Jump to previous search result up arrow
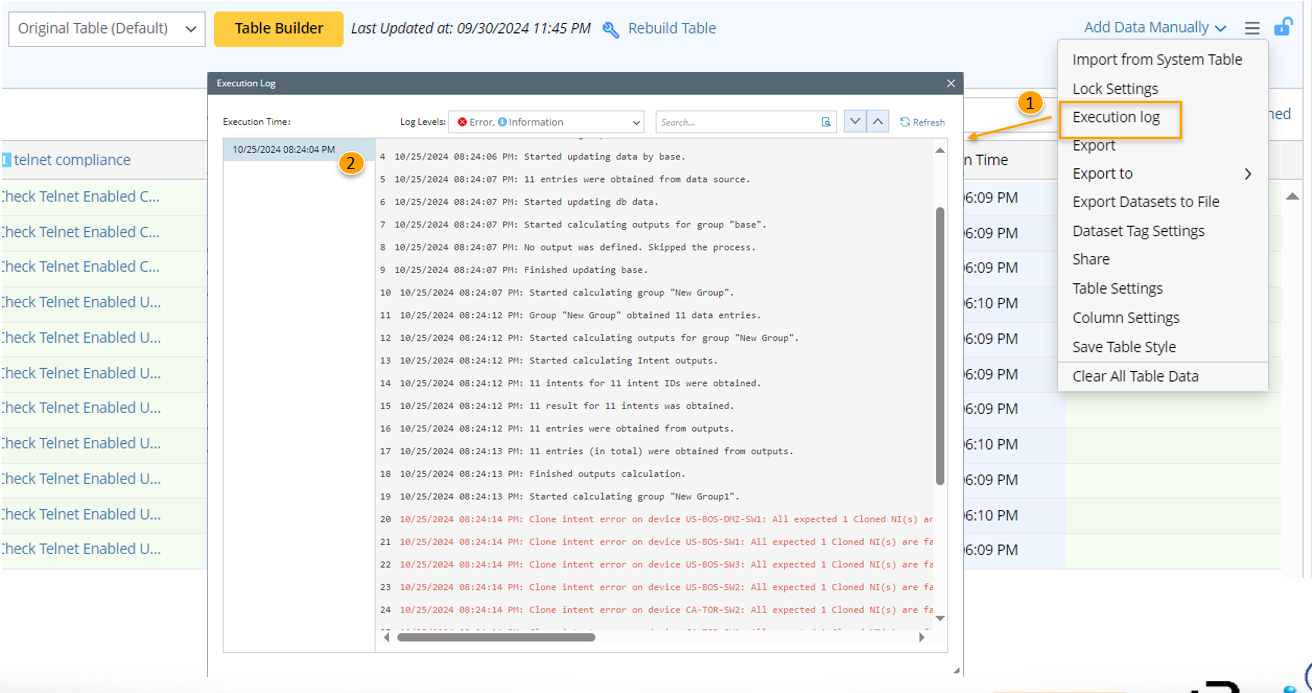The image size is (1312, 693). (x=878, y=122)
